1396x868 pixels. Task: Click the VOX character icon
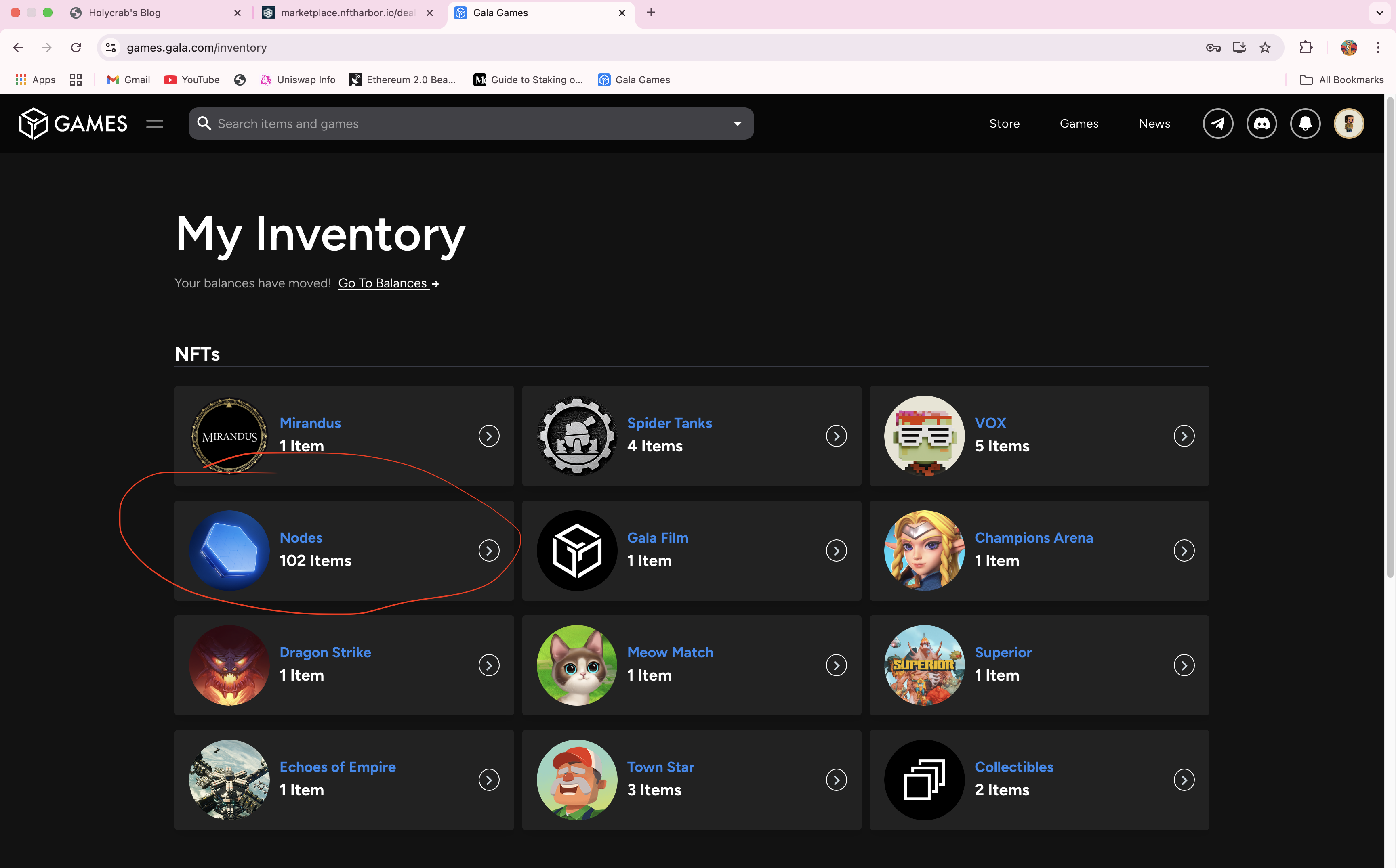click(x=924, y=436)
